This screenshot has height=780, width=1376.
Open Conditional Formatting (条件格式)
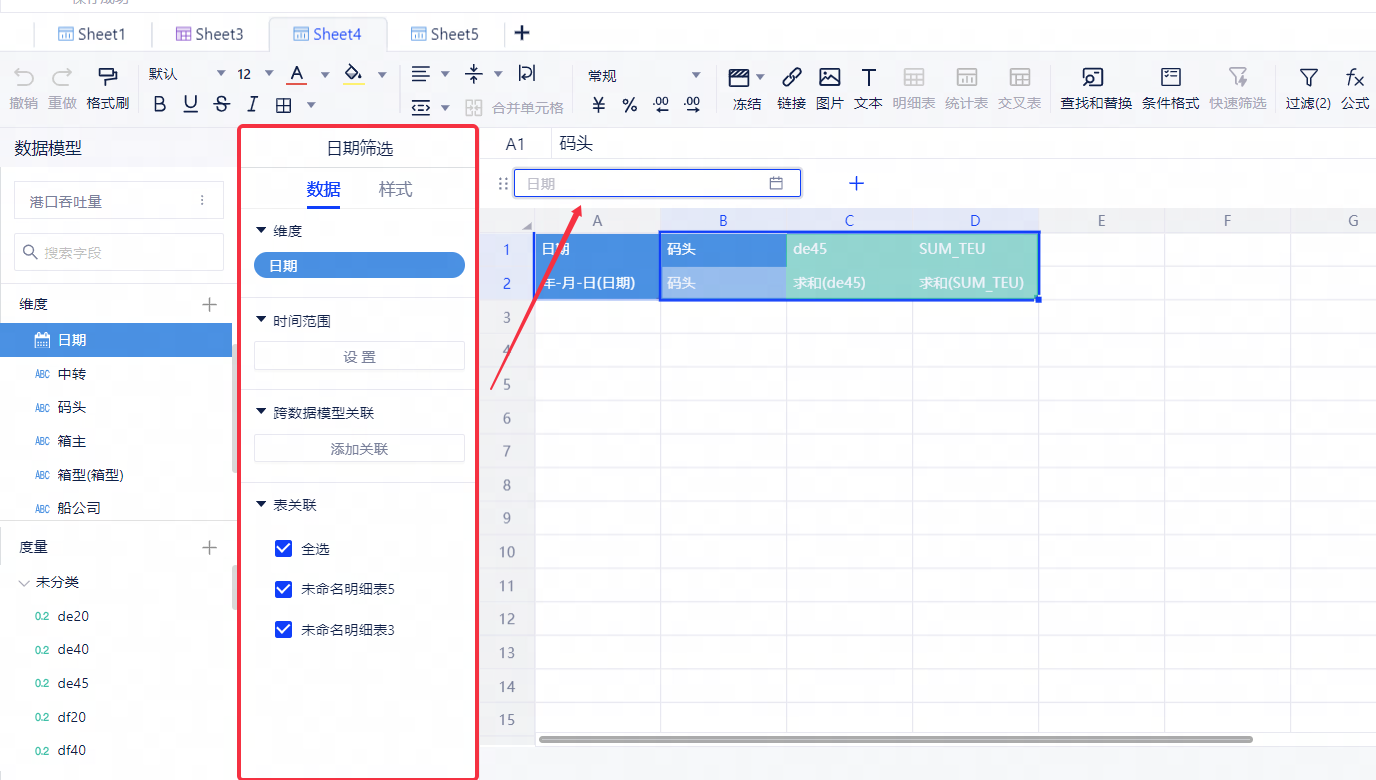[1170, 78]
